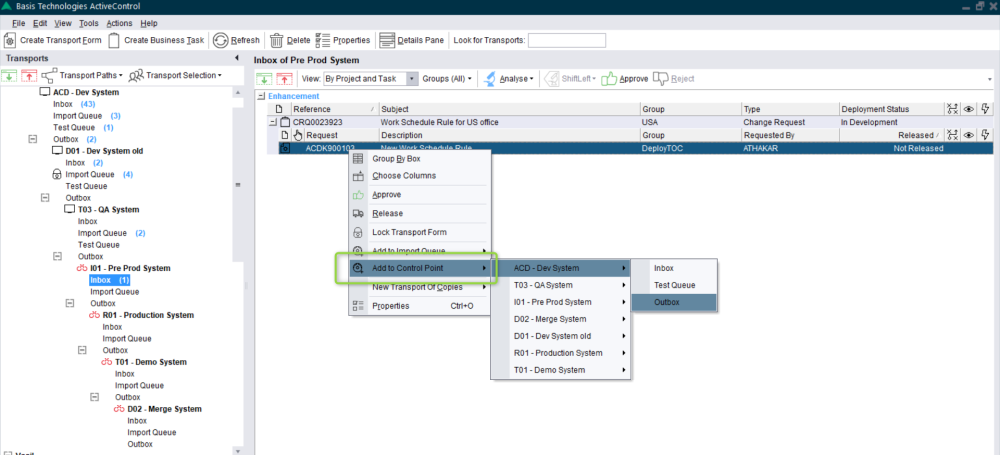The width and height of the screenshot is (1000, 455).
Task: Select T01 - Demo System in tree
Action: click(151, 362)
